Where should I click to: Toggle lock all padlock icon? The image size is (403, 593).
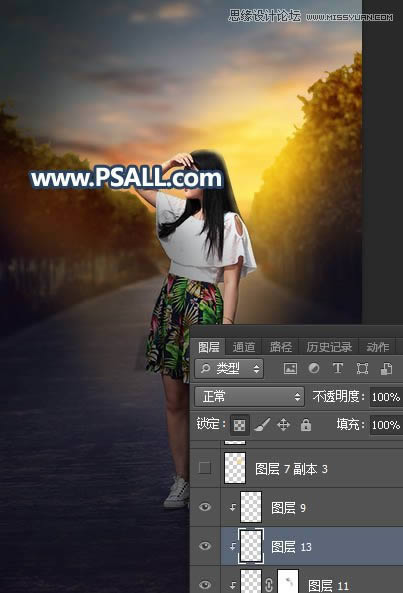(x=306, y=425)
